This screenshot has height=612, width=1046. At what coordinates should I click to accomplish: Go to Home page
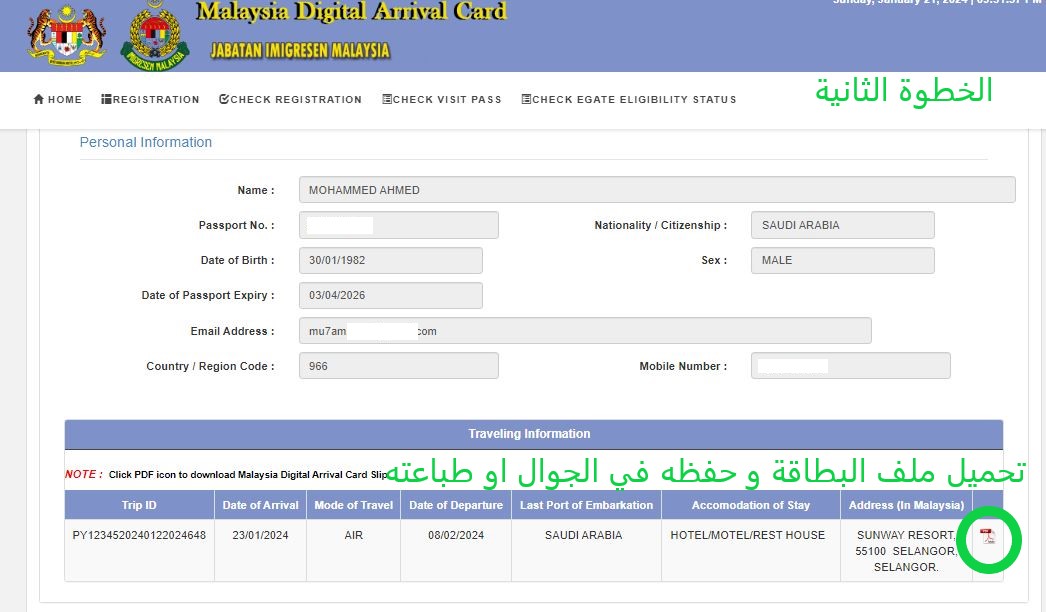tap(57, 99)
